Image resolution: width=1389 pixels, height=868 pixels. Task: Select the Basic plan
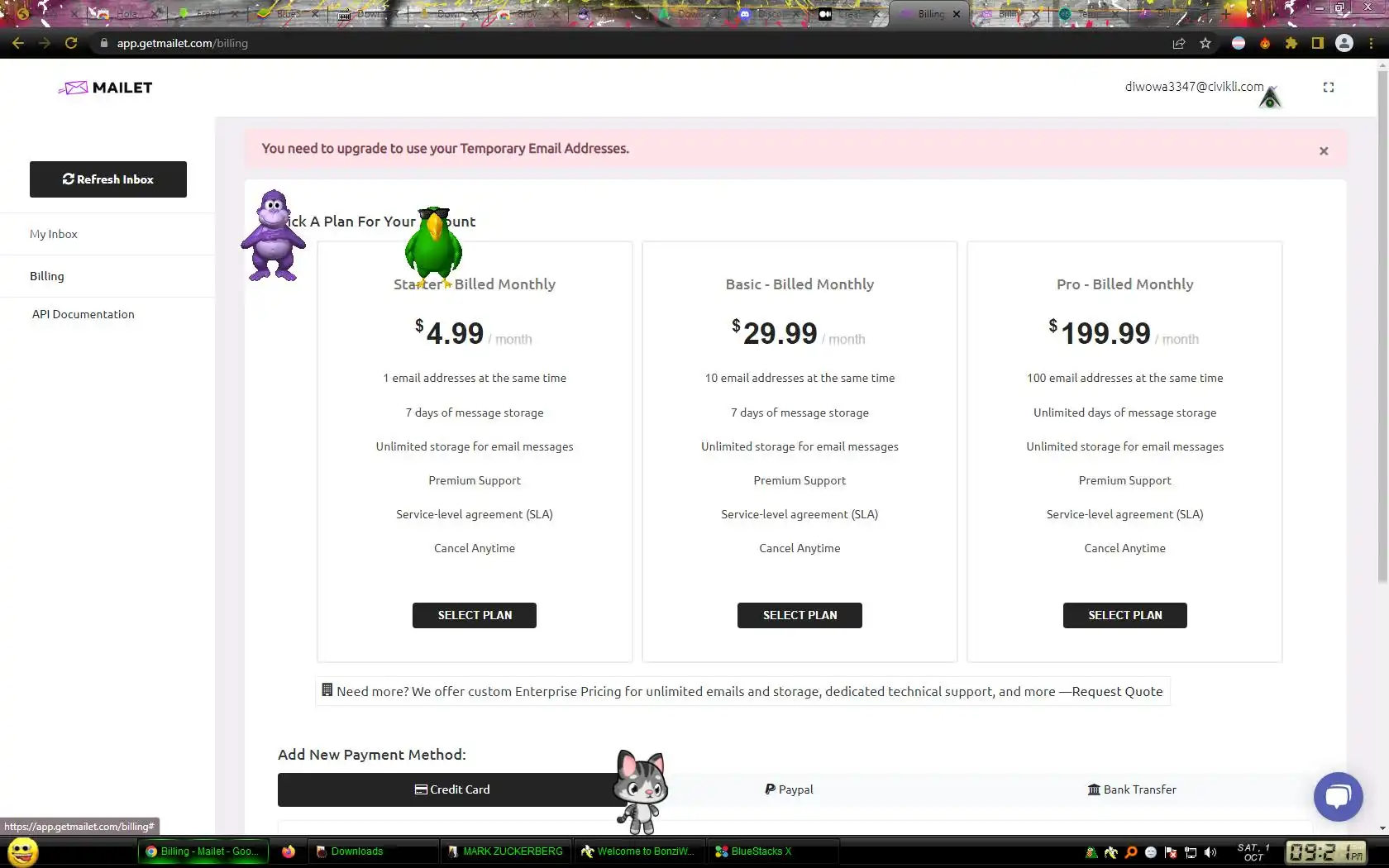[x=800, y=615]
